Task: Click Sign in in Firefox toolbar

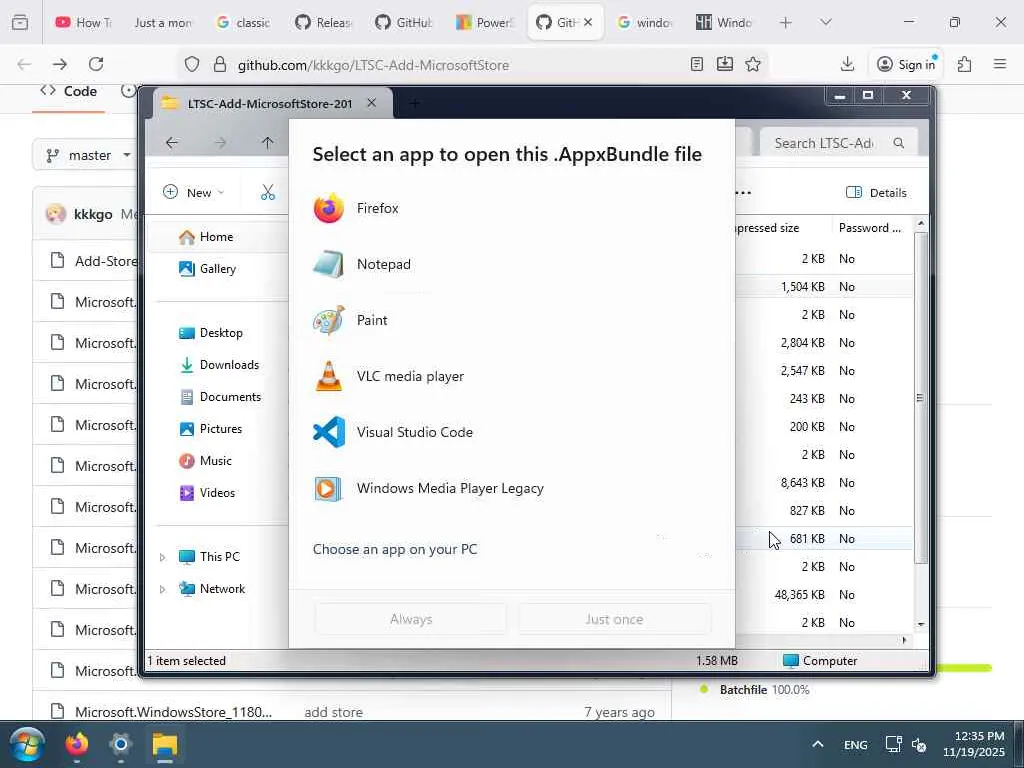Action: click(906, 64)
